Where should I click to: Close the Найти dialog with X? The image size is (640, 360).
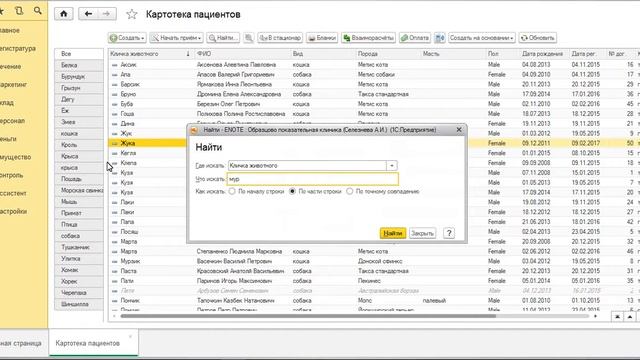tap(459, 129)
